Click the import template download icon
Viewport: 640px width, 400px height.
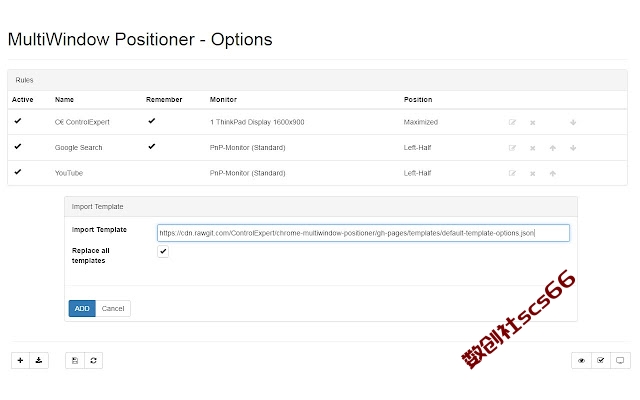point(39,360)
